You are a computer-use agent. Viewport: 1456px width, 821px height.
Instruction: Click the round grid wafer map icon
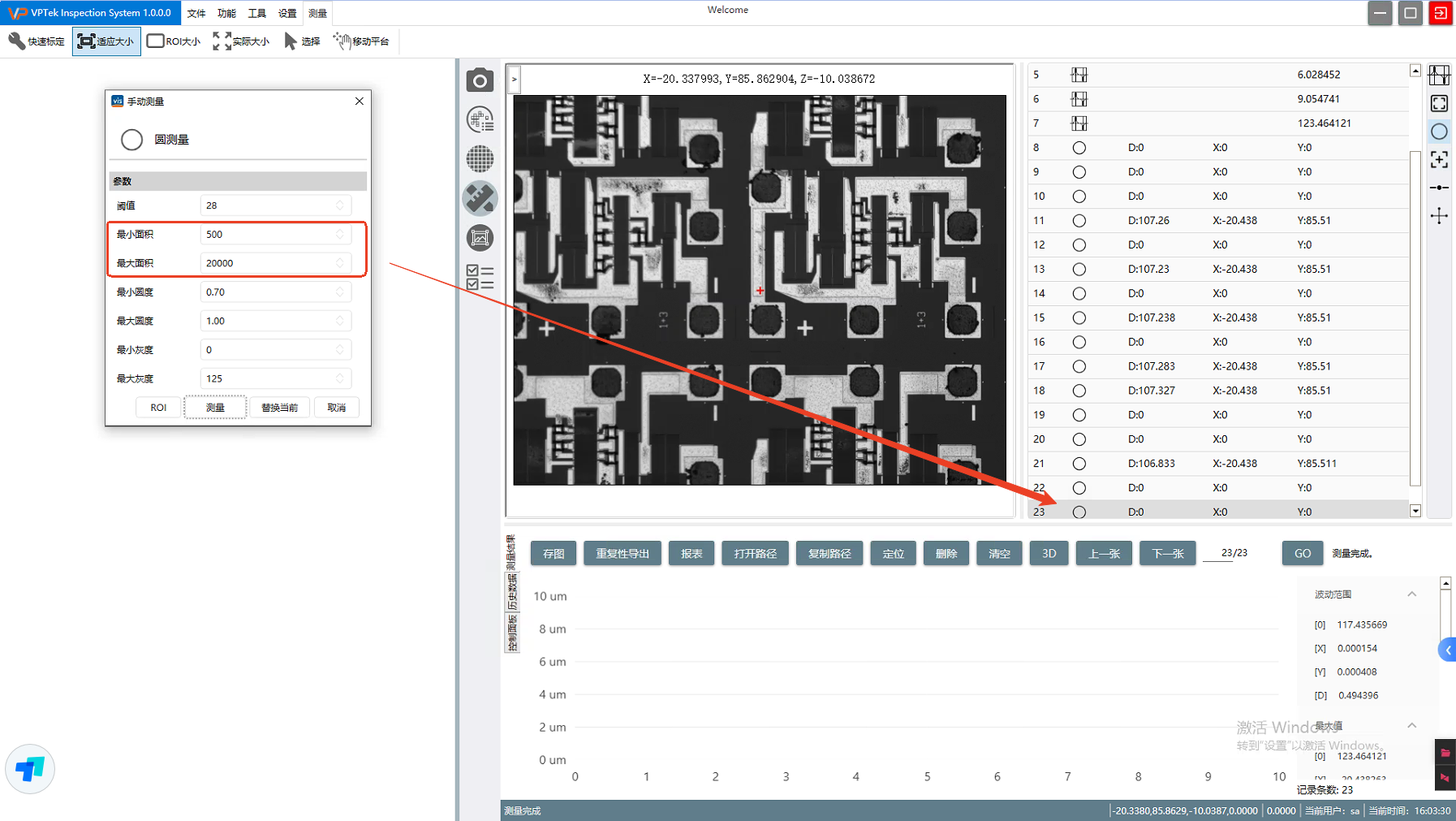click(x=480, y=158)
